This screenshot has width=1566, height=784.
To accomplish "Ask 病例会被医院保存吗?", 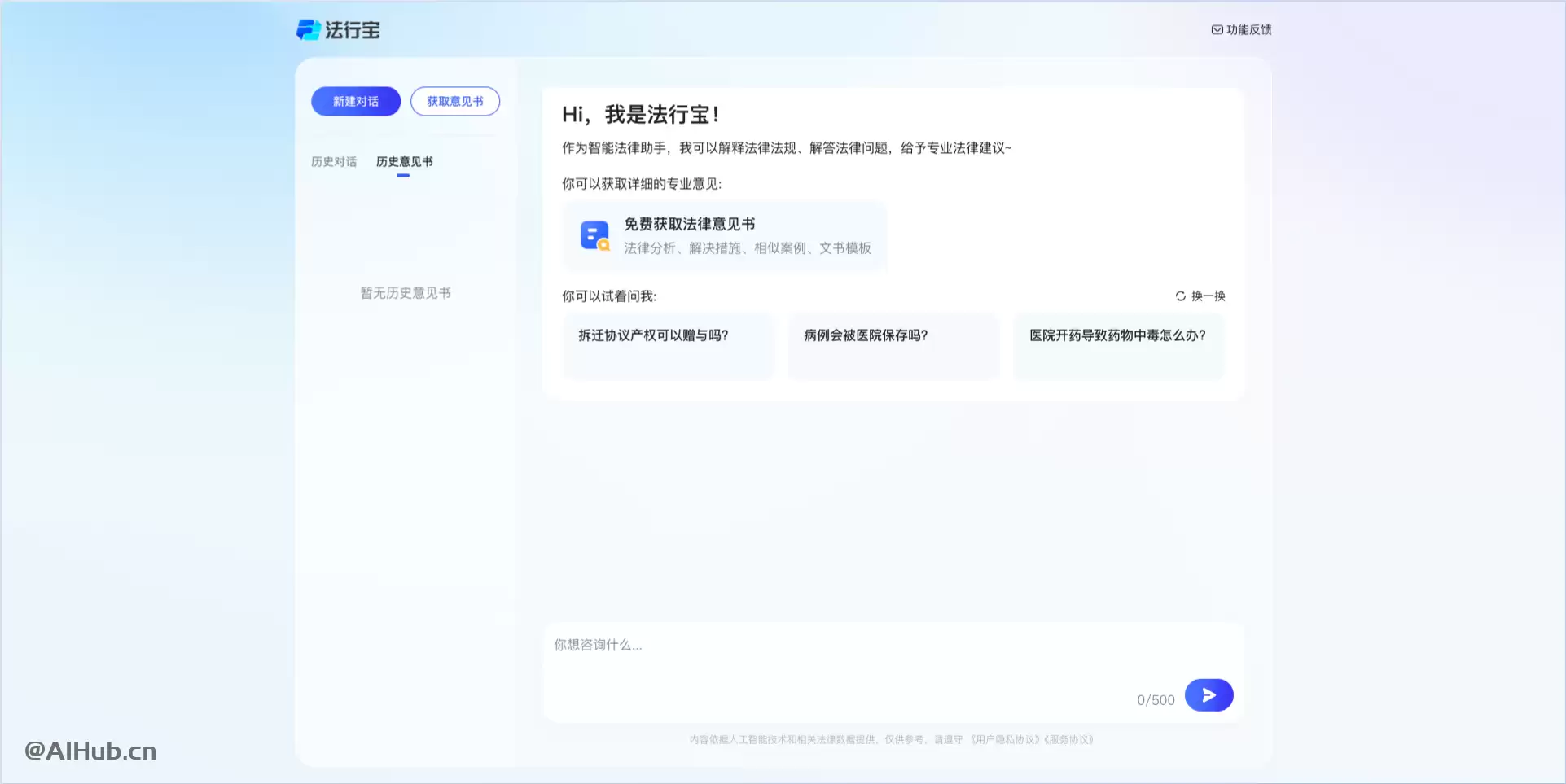I will pyautogui.click(x=893, y=347).
